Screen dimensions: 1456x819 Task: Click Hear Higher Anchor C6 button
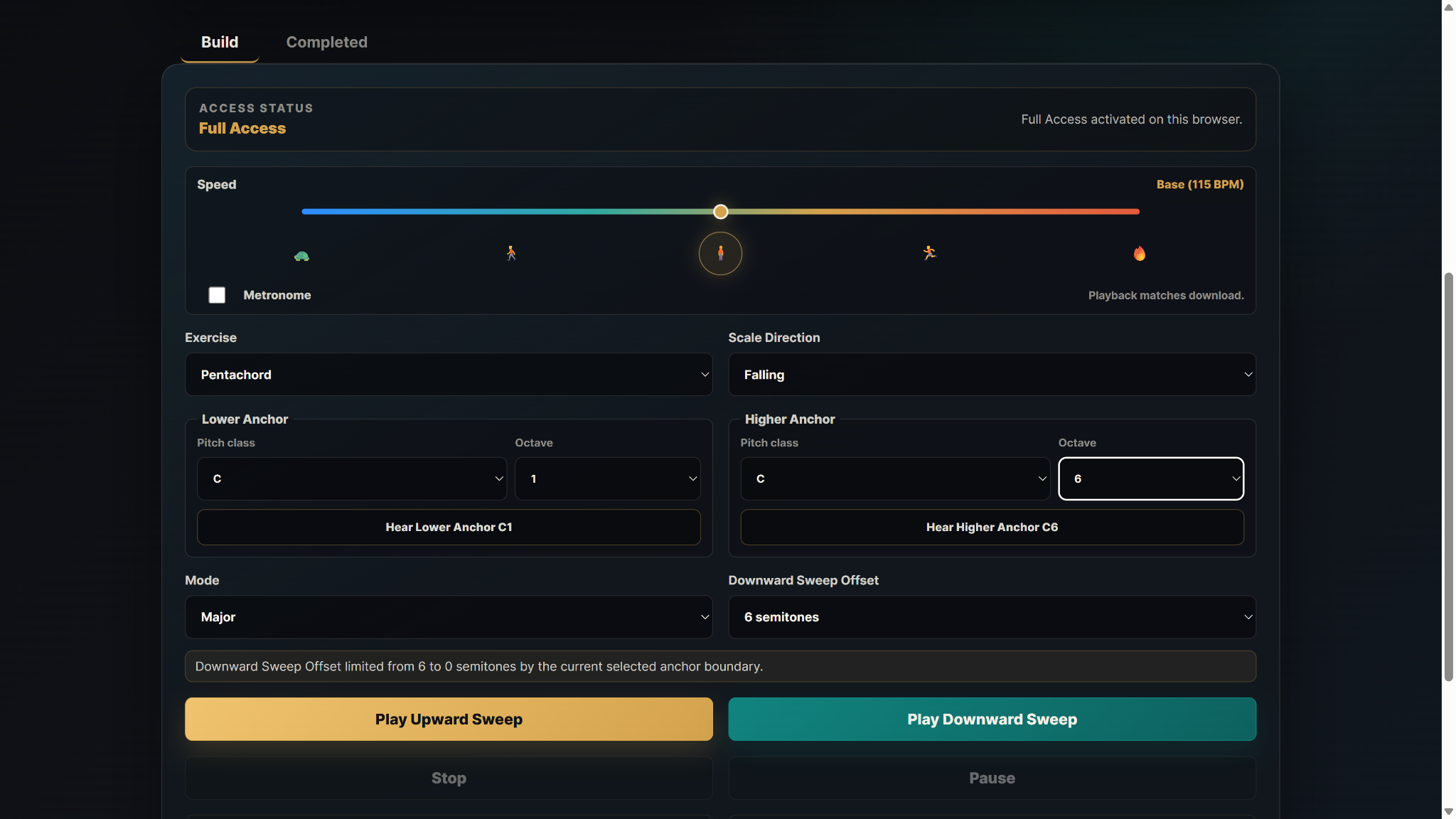[x=992, y=527]
